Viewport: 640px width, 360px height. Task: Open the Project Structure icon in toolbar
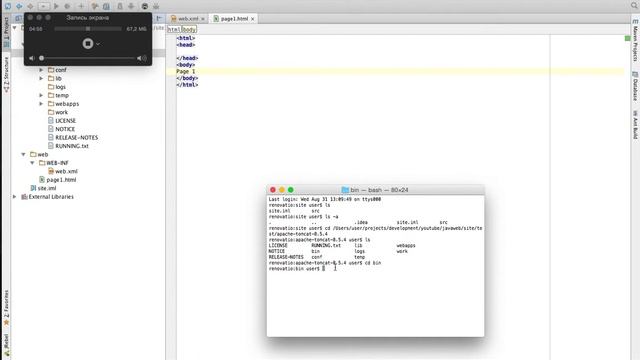click(106, 6)
